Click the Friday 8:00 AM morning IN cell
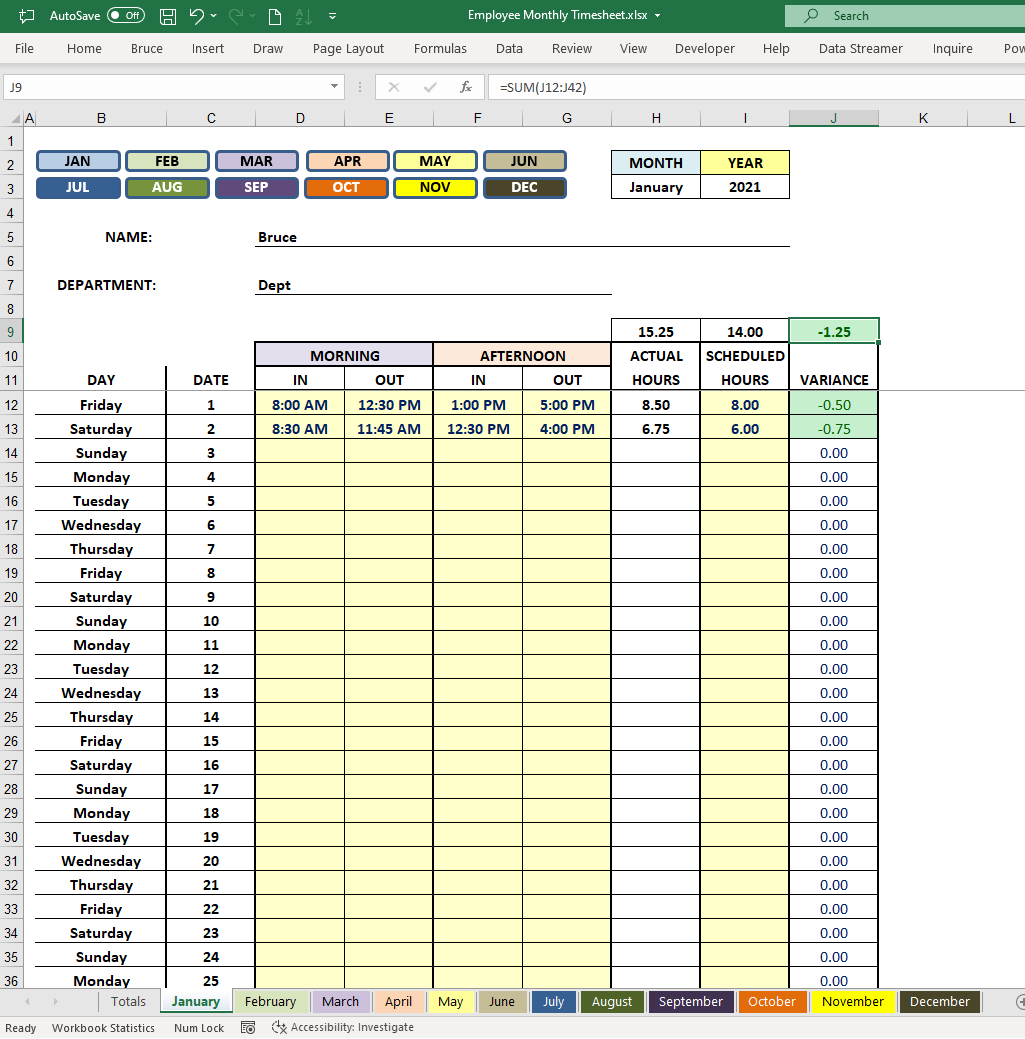This screenshot has height=1039, width=1025. tap(299, 404)
